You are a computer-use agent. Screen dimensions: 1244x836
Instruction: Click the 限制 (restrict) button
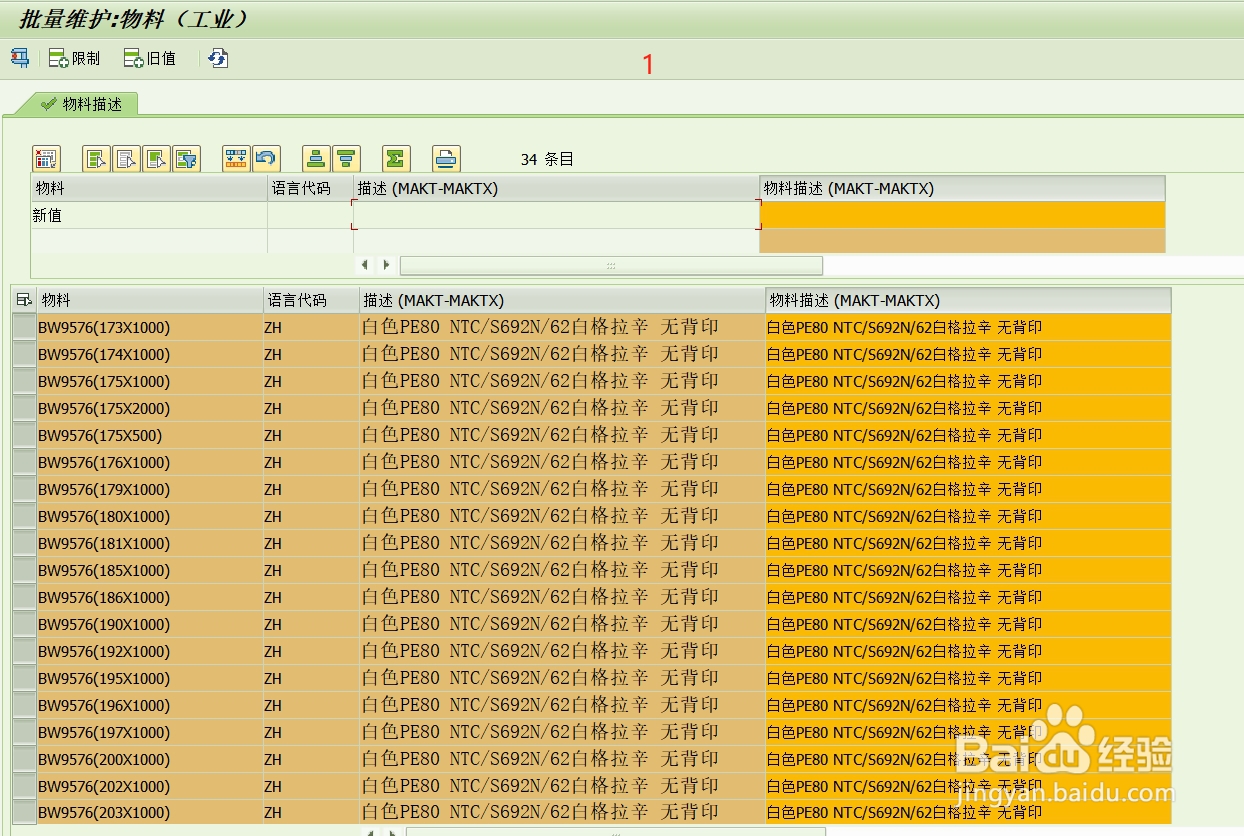pyautogui.click(x=72, y=58)
